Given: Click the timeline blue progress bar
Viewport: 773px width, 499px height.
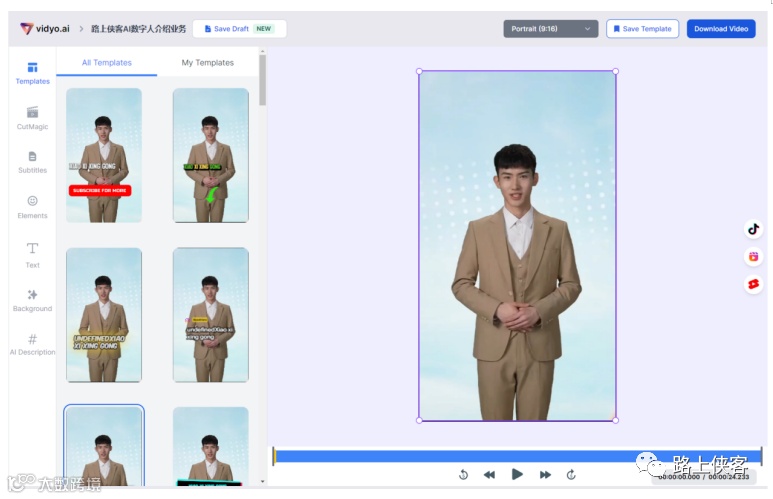Looking at the screenshot, I should 518,456.
